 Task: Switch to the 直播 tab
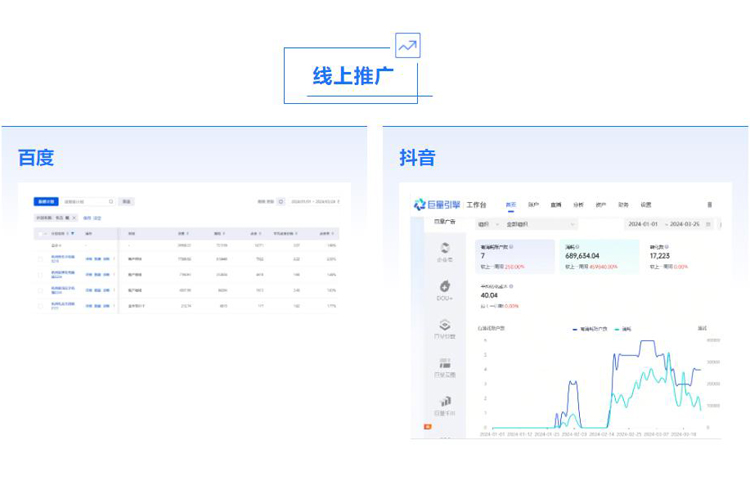tap(556, 205)
